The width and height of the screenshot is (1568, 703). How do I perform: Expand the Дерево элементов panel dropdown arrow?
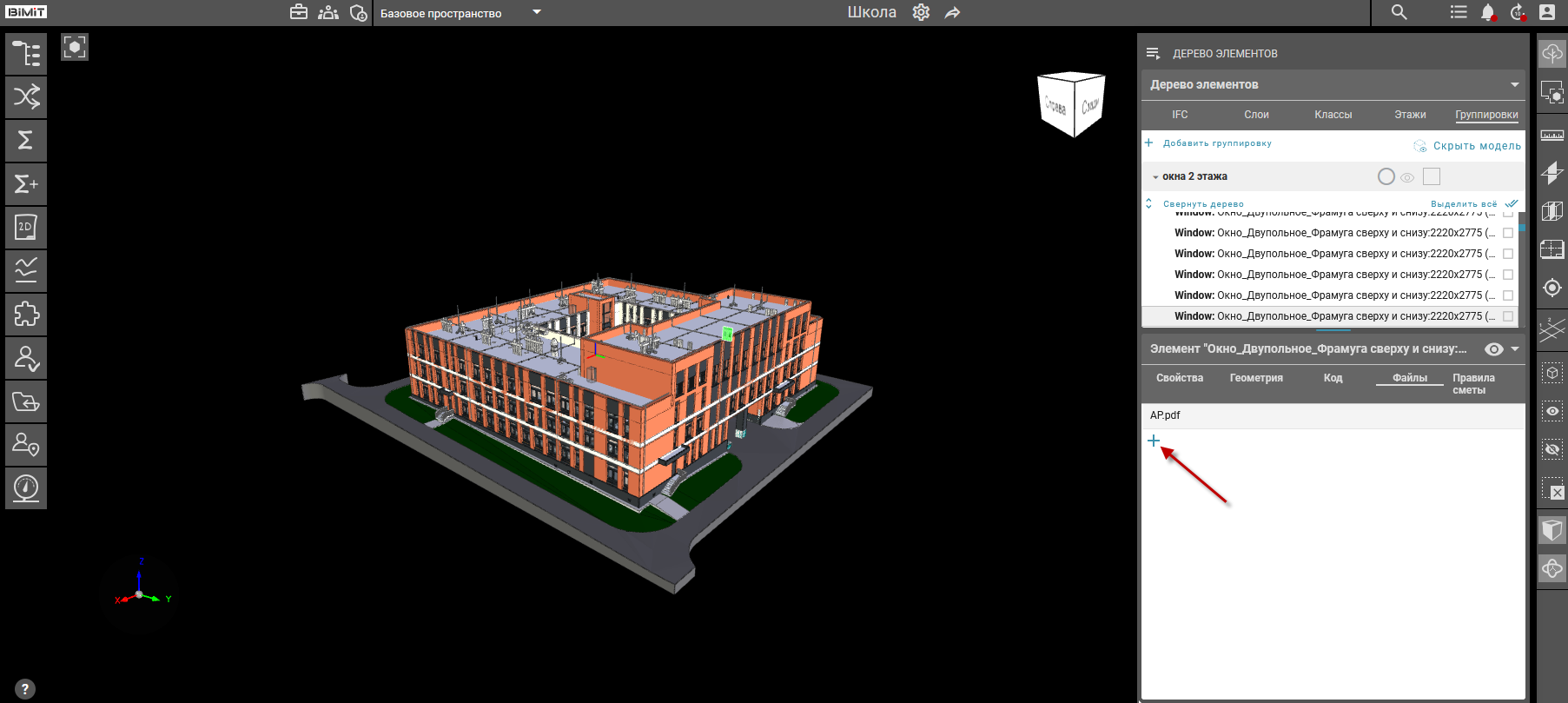coord(1514,85)
